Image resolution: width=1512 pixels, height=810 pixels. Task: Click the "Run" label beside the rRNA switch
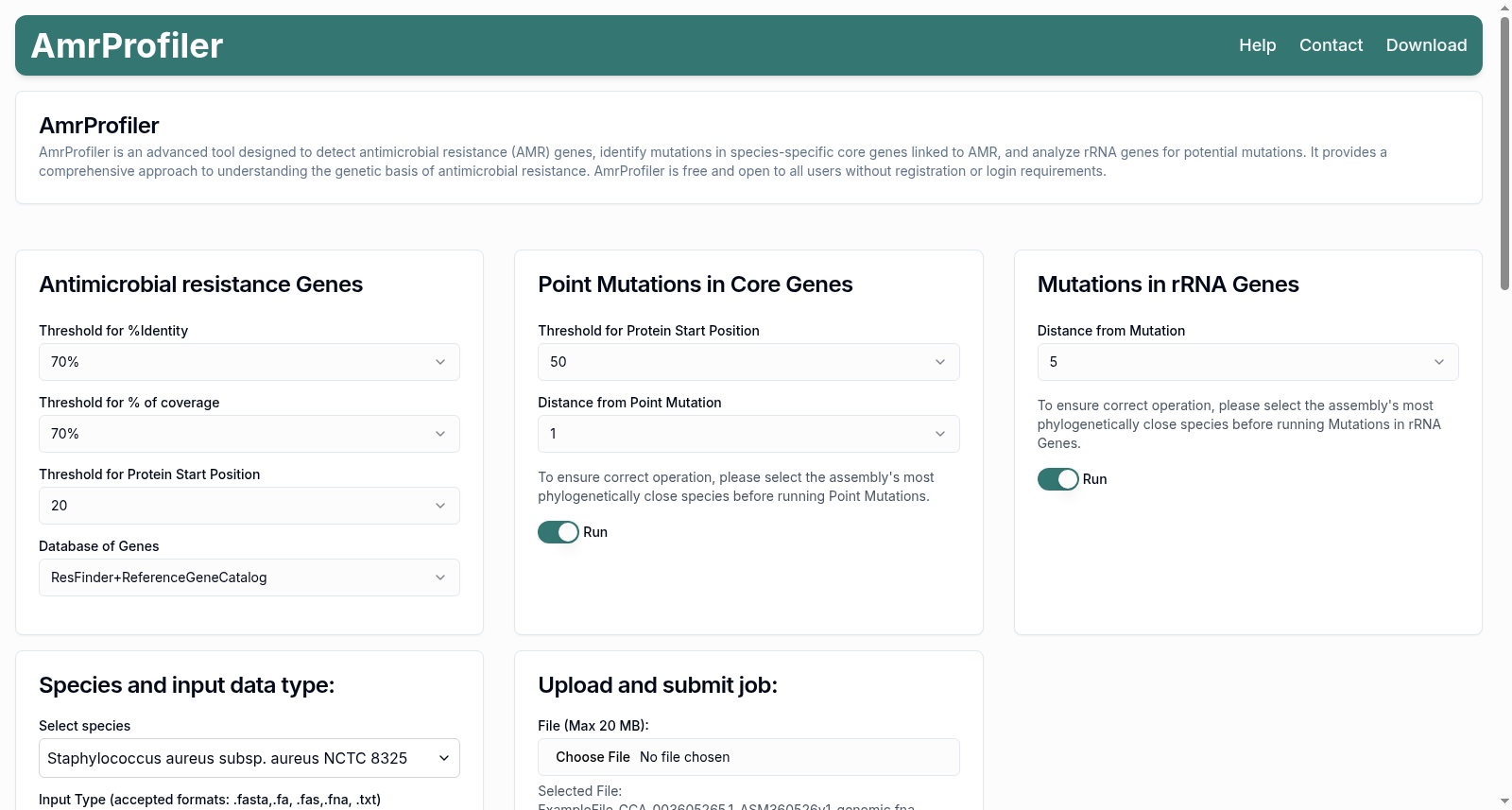(1094, 479)
